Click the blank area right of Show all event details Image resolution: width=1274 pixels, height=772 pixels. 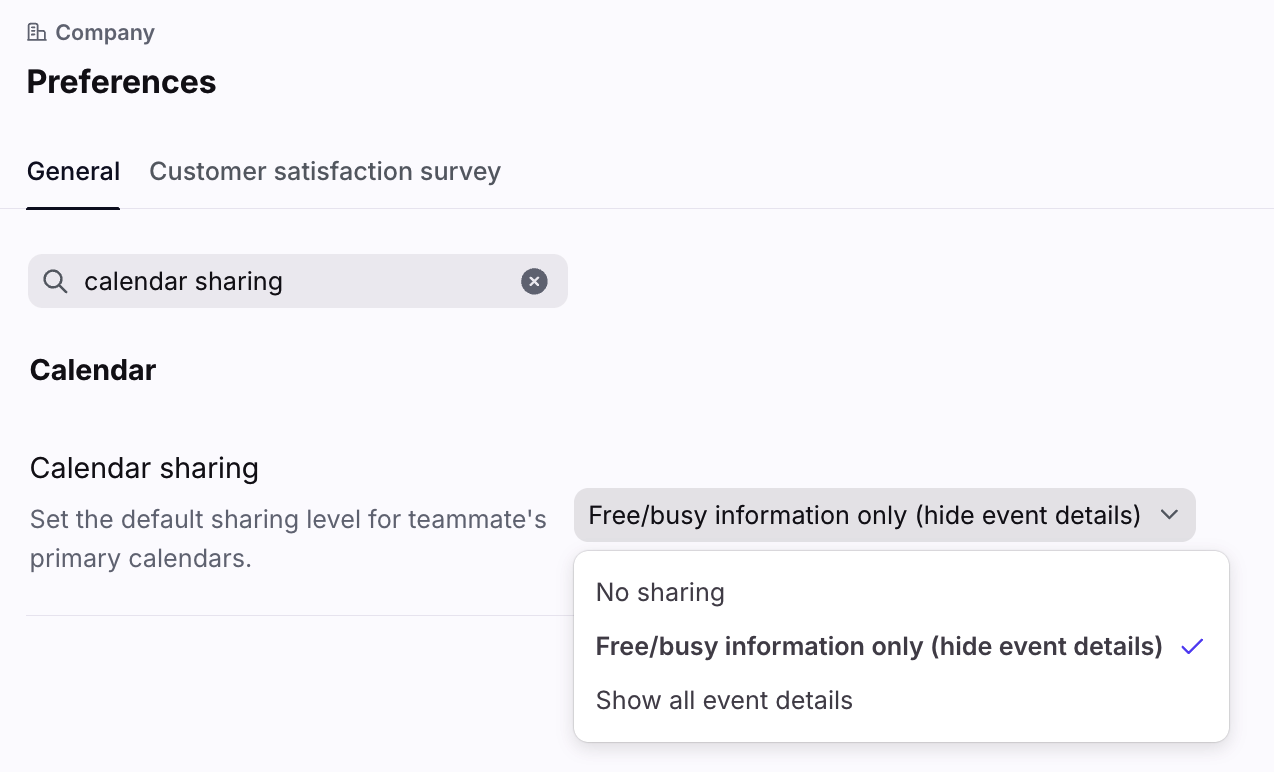(x=1040, y=700)
